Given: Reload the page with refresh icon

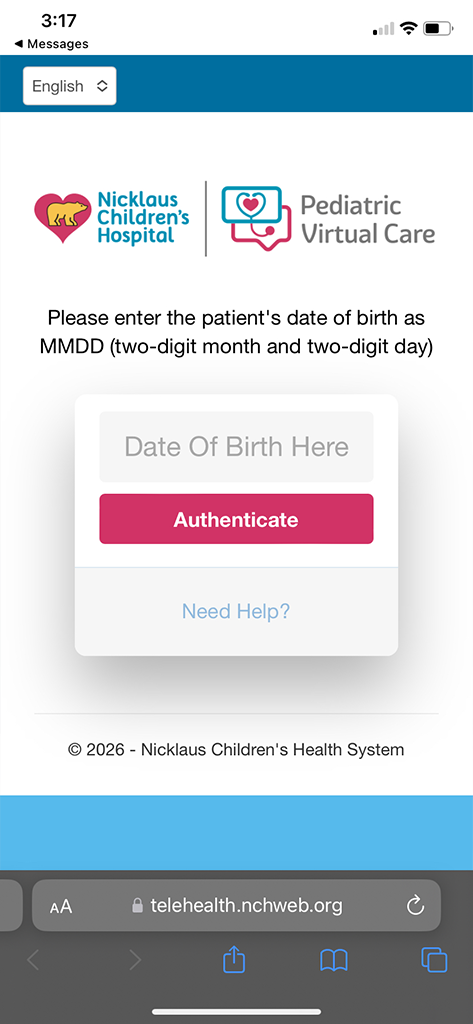Looking at the screenshot, I should click(x=416, y=905).
